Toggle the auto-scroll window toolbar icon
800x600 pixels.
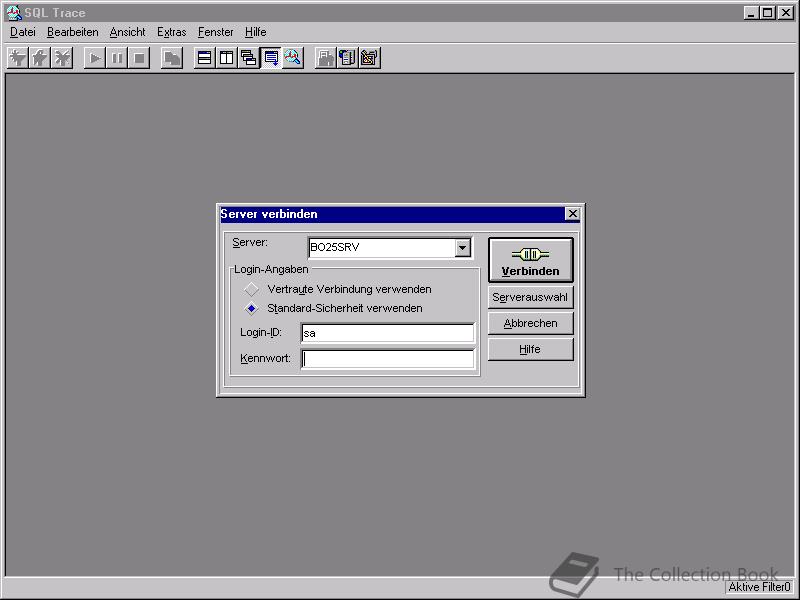(x=271, y=58)
